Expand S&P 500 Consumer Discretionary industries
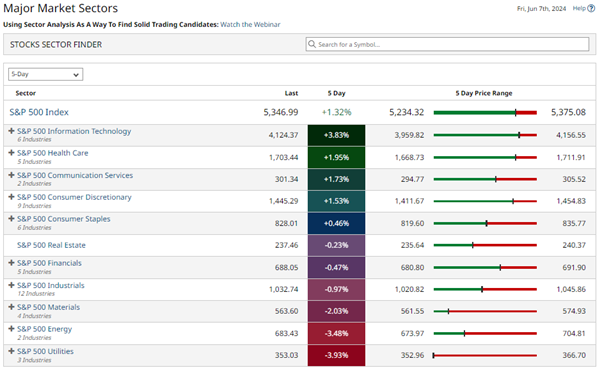 [12, 197]
